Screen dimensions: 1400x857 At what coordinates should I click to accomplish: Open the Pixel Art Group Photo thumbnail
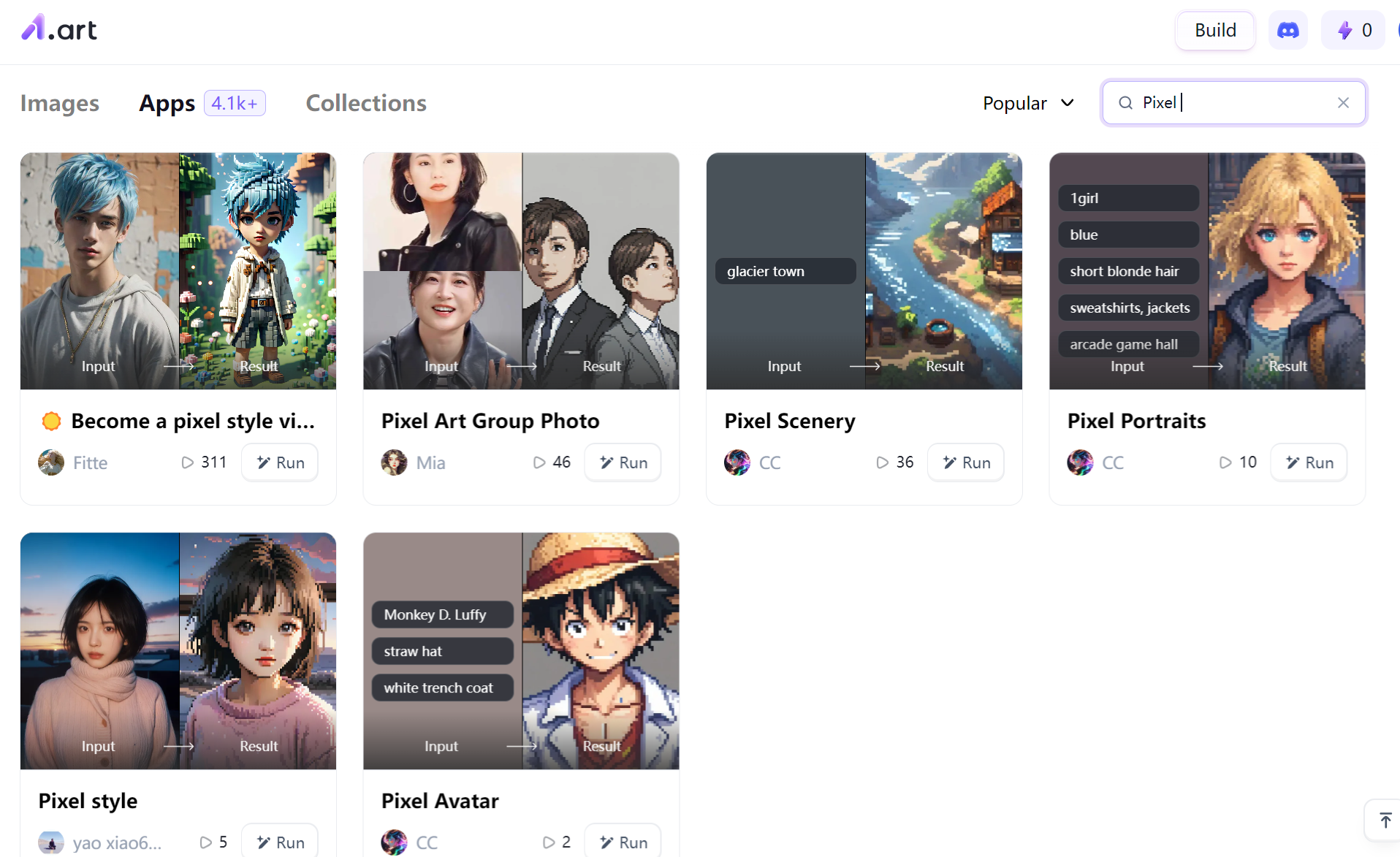pos(521,271)
